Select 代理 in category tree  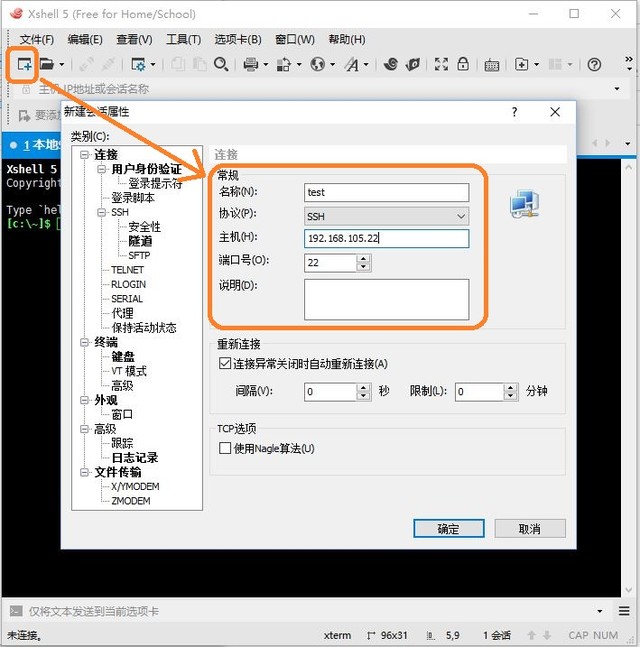click(x=122, y=313)
